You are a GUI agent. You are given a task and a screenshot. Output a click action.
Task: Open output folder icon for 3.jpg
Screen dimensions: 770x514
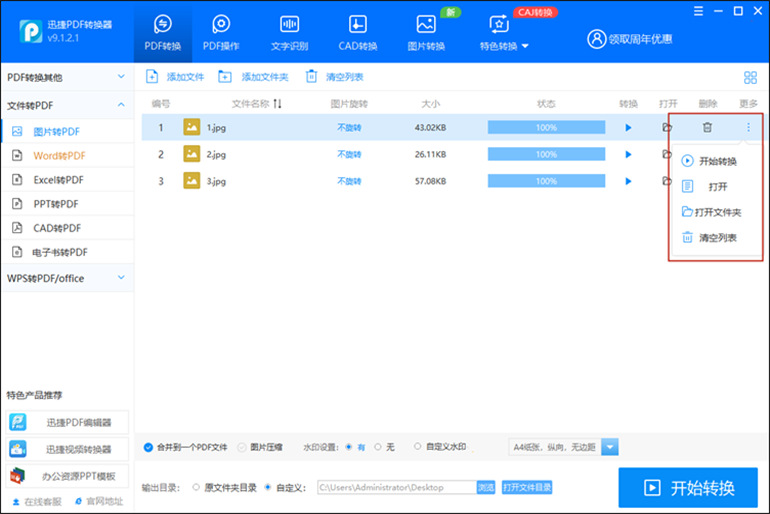(x=665, y=181)
